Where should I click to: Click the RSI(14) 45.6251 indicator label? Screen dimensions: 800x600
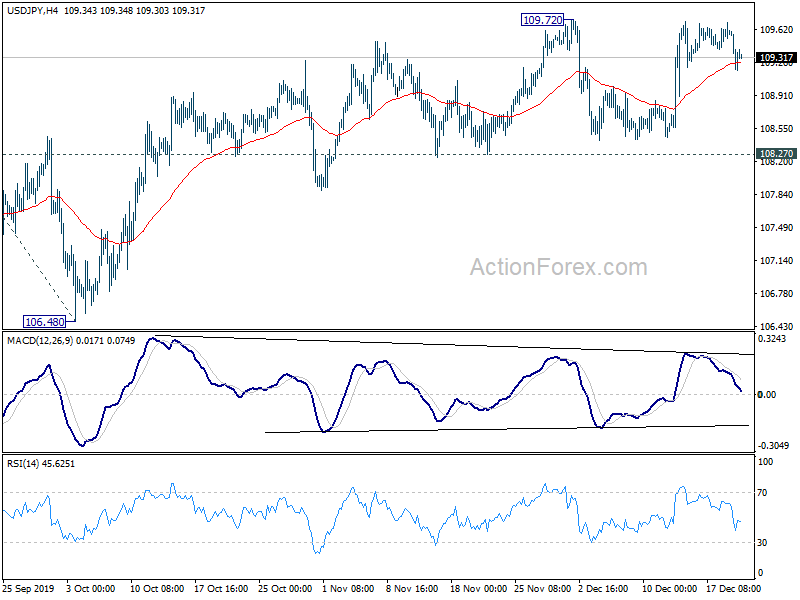click(41, 463)
